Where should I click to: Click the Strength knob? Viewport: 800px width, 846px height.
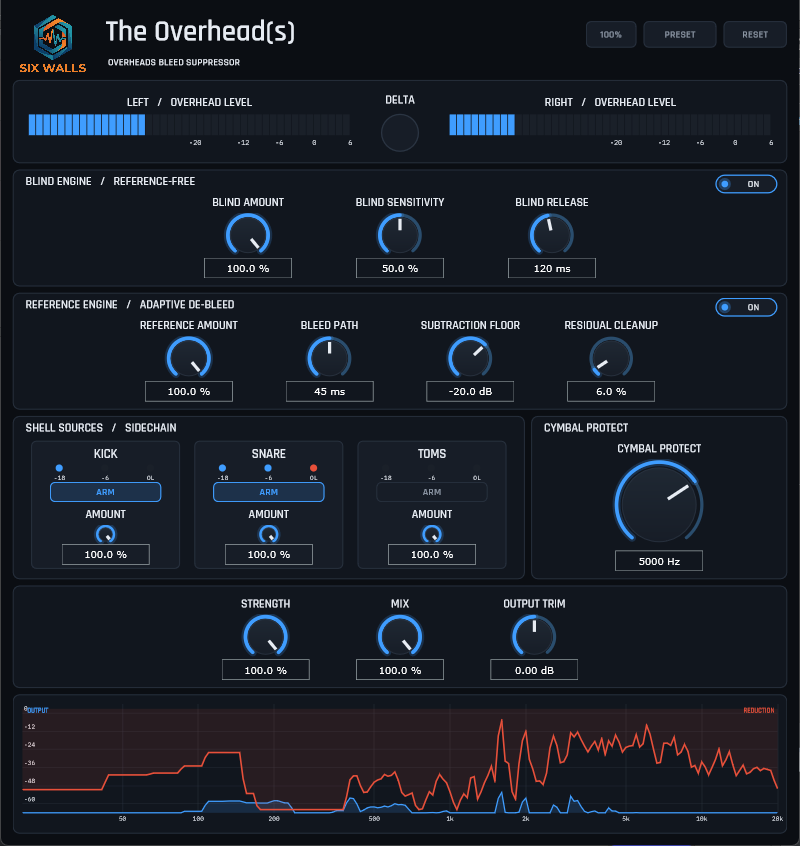click(x=265, y=636)
